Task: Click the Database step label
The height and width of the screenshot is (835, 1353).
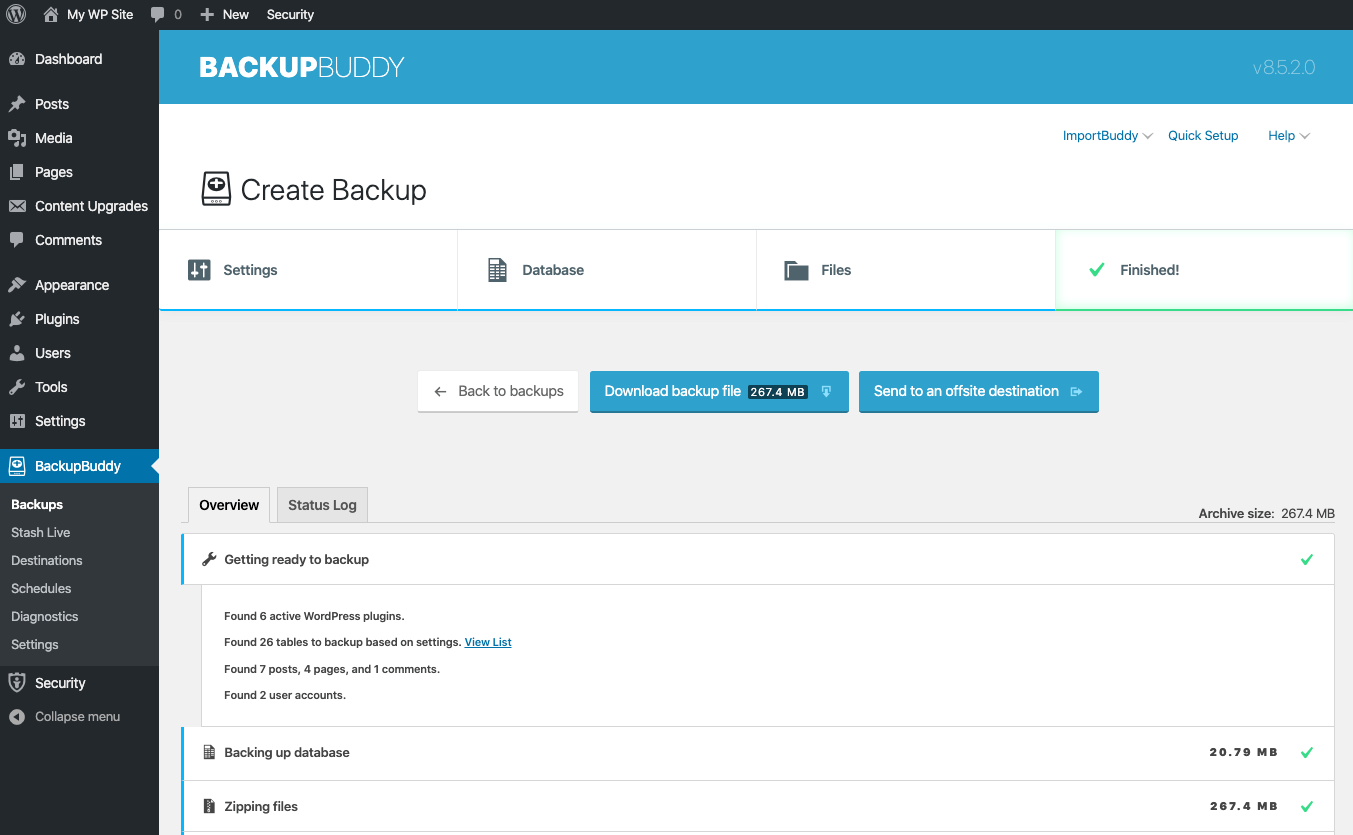Action: tap(553, 270)
